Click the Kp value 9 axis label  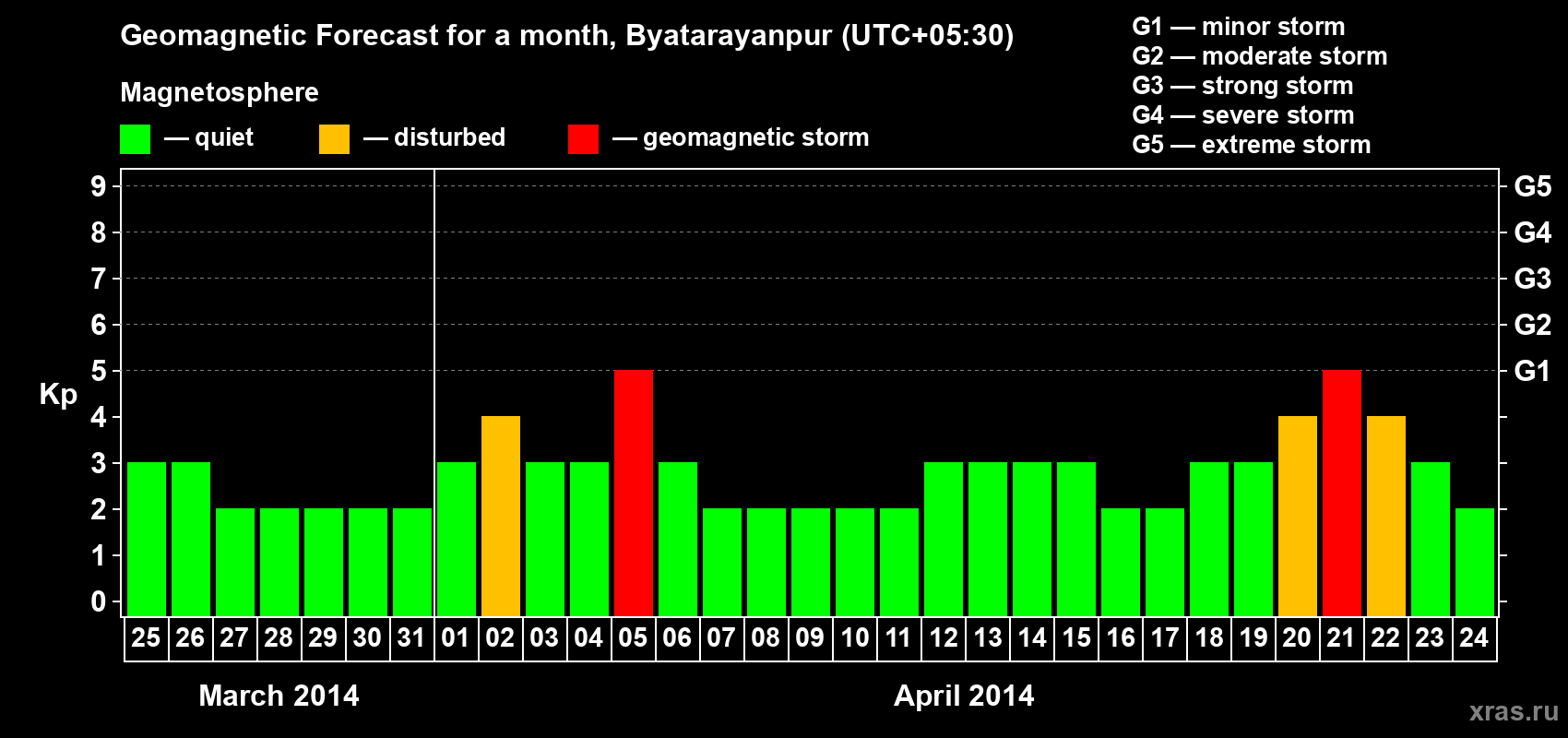(x=99, y=186)
